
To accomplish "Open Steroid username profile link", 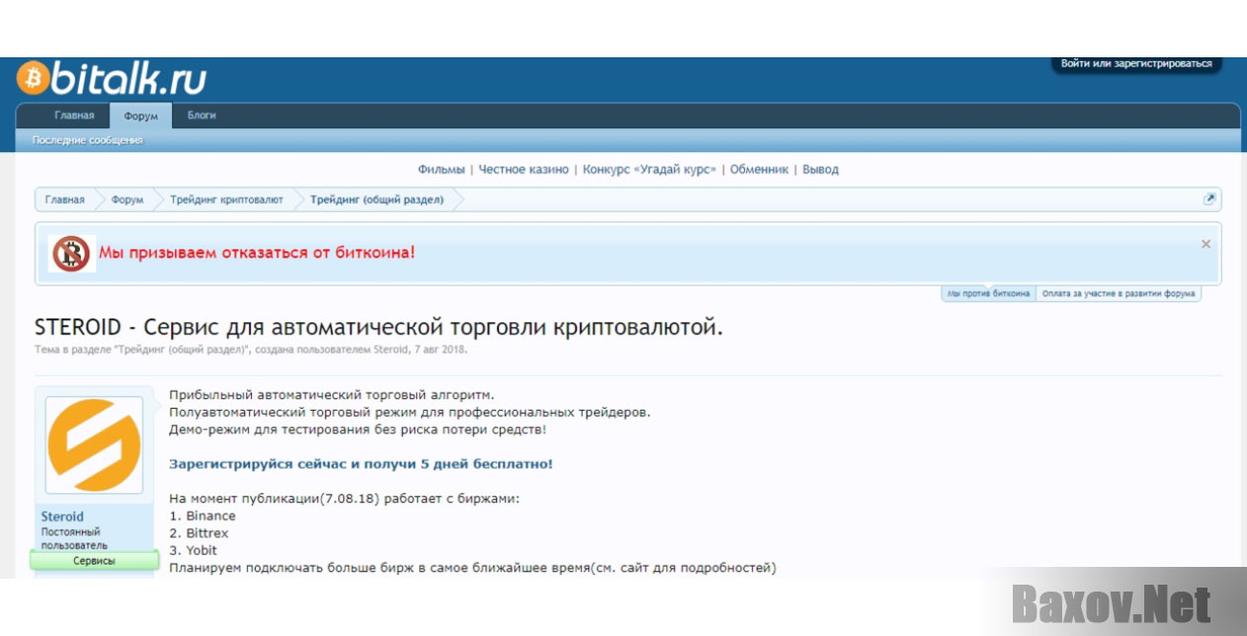I will point(62,517).
